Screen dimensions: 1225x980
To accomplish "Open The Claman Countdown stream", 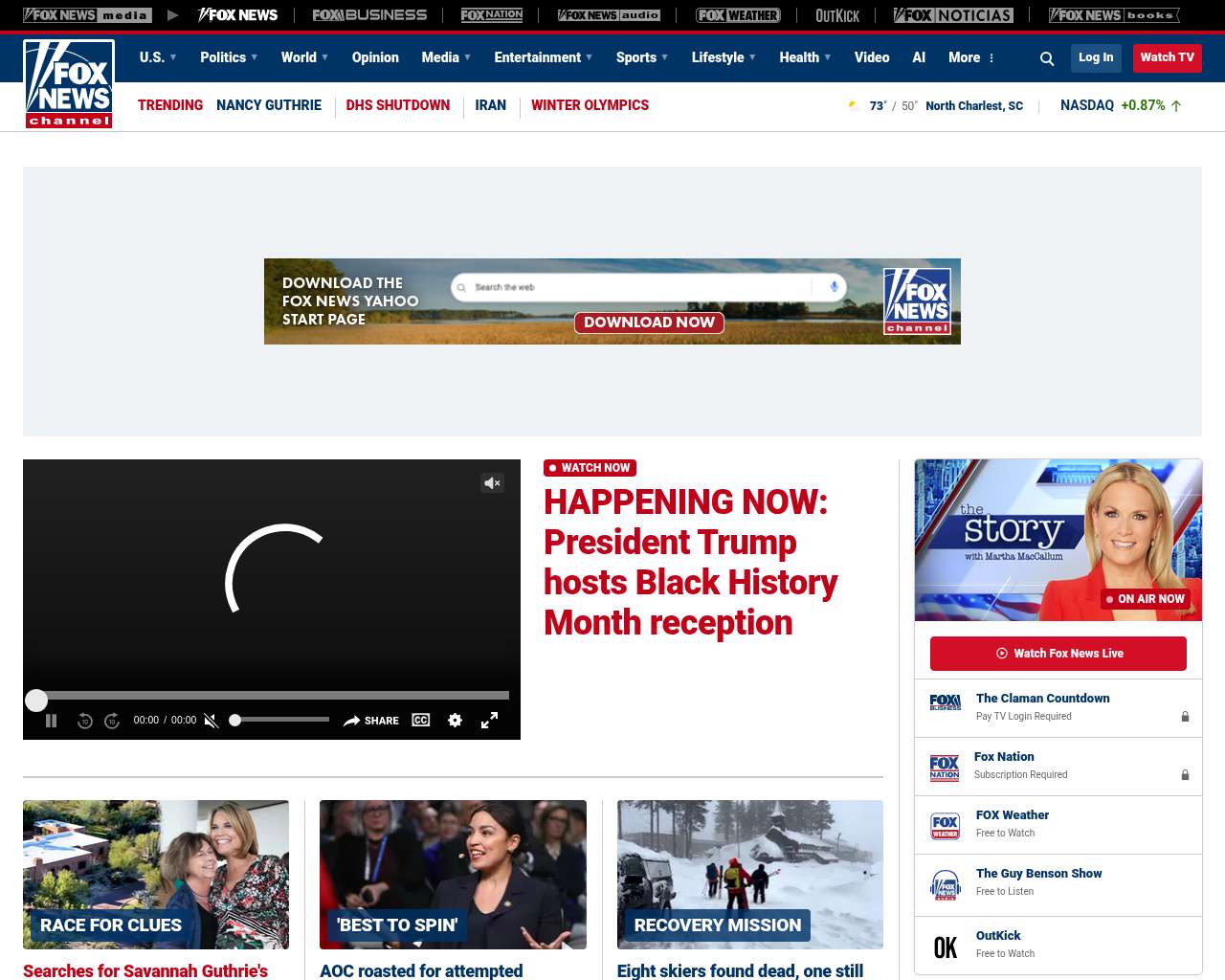I will [x=1058, y=708].
